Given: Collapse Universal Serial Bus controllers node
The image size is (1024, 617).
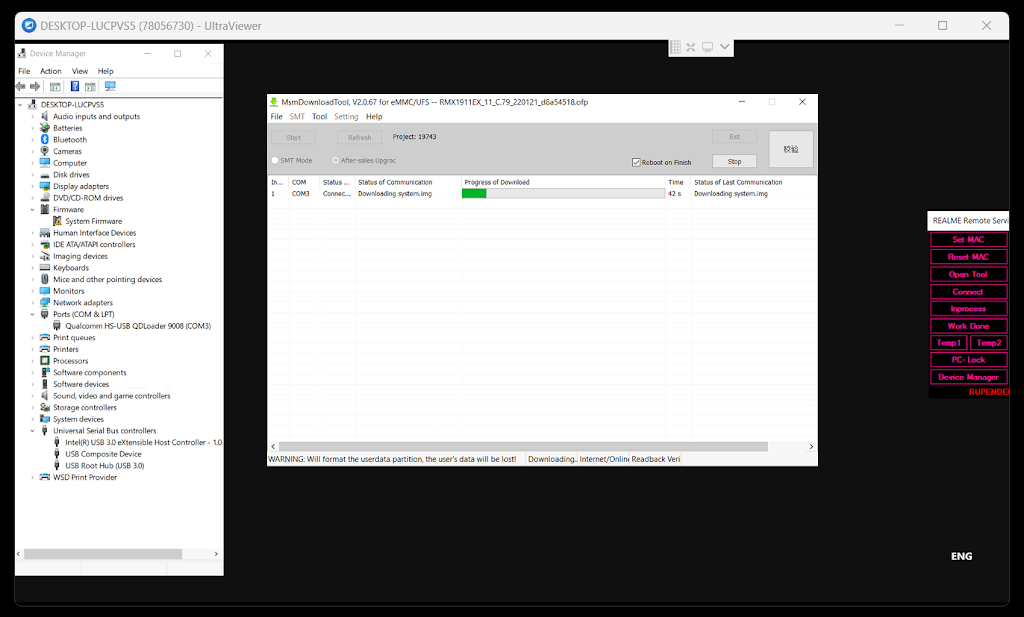Looking at the screenshot, I should [x=33, y=431].
